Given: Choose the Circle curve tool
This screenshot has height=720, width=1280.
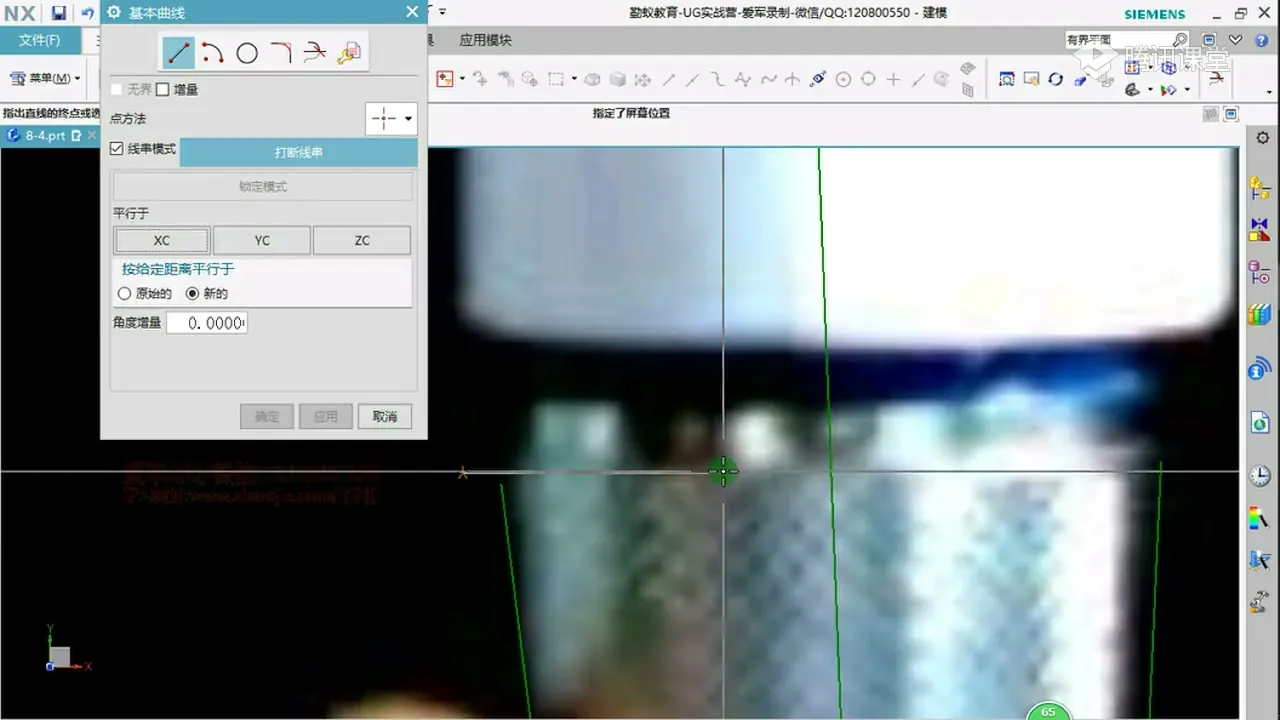Looking at the screenshot, I should [x=247, y=53].
